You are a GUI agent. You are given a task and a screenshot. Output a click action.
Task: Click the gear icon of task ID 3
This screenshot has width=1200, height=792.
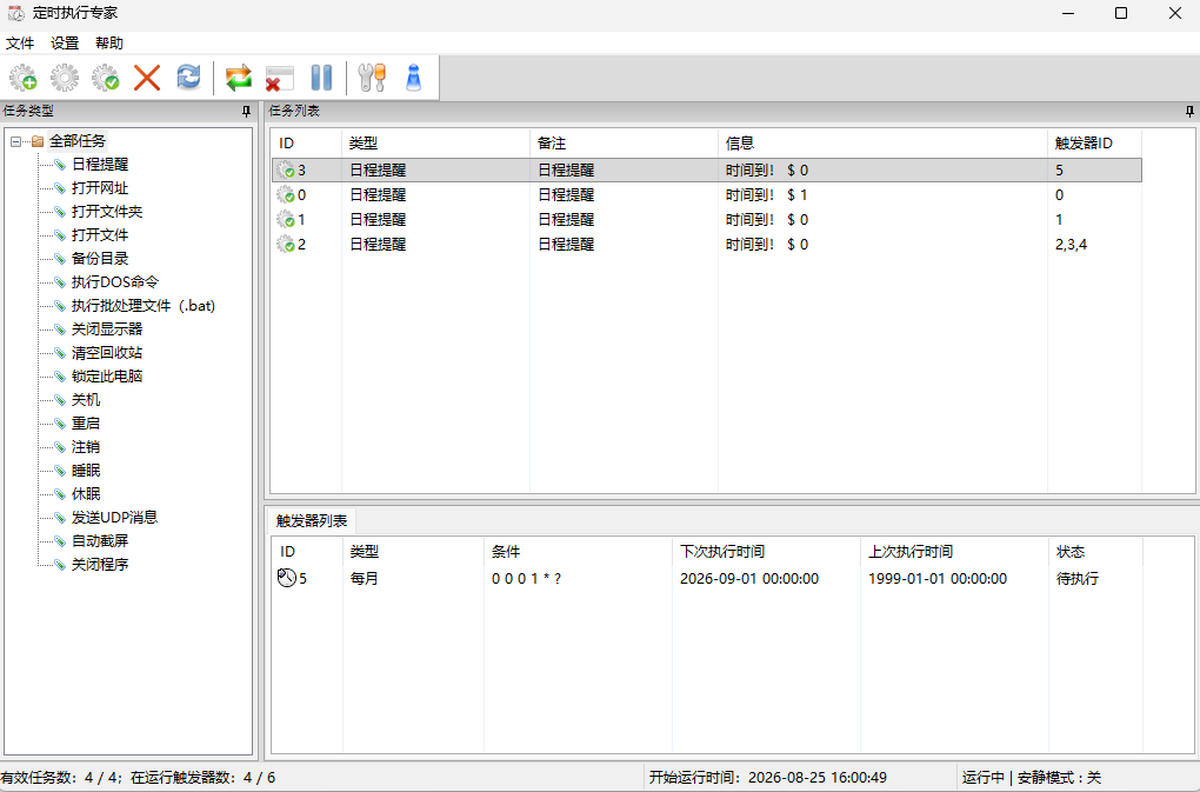[x=285, y=171]
